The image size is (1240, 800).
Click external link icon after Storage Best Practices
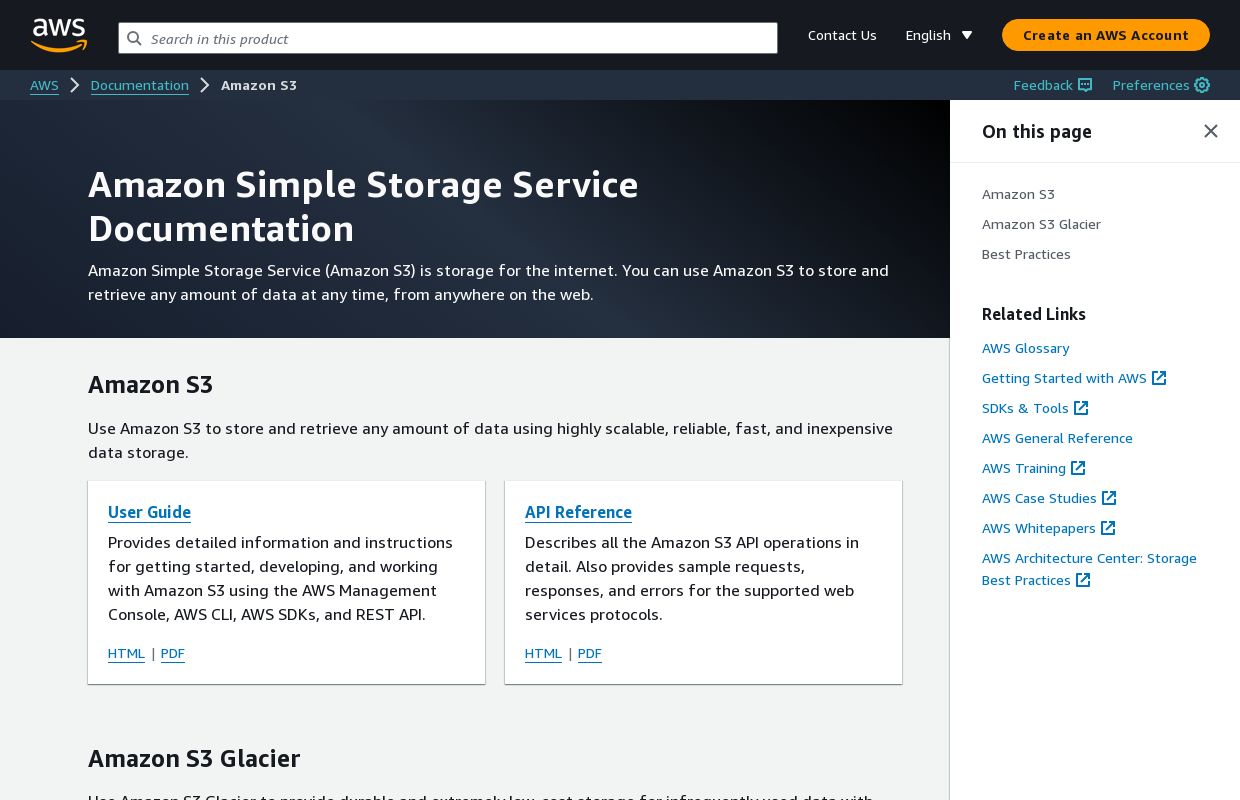tap(1083, 580)
